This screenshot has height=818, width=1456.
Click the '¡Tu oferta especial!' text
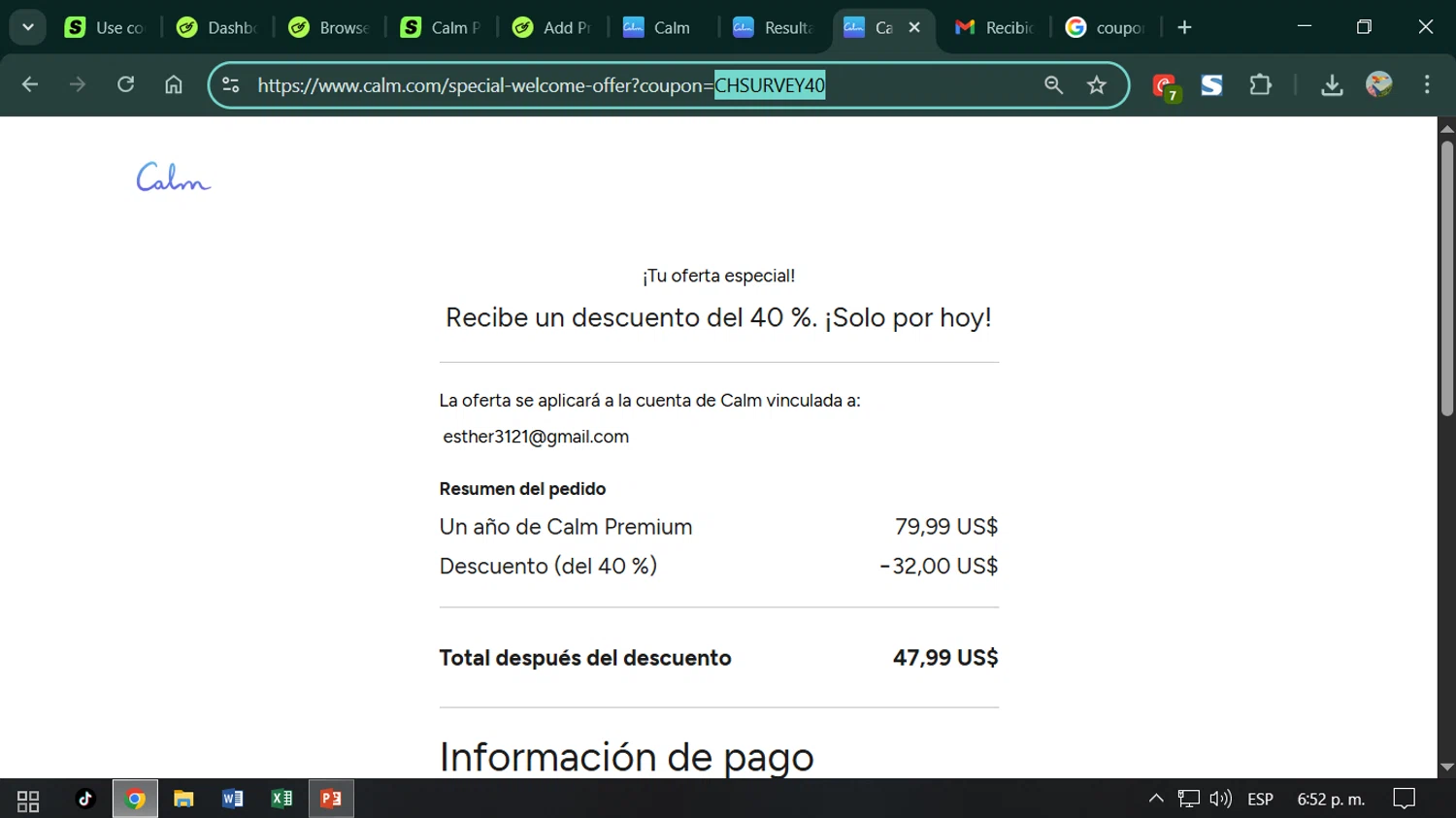[719, 276]
